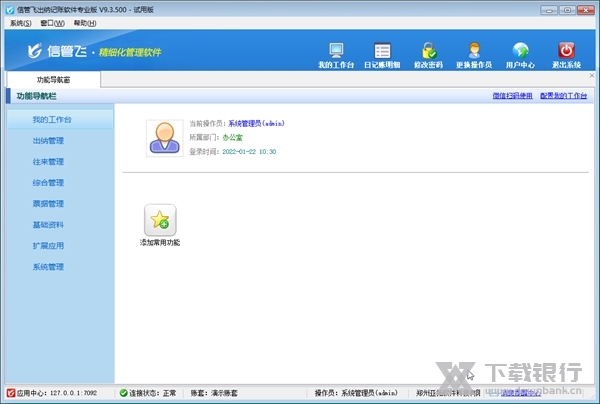Open 票据管理 in sidebar
Viewport: 600px width, 404px height.
point(48,204)
